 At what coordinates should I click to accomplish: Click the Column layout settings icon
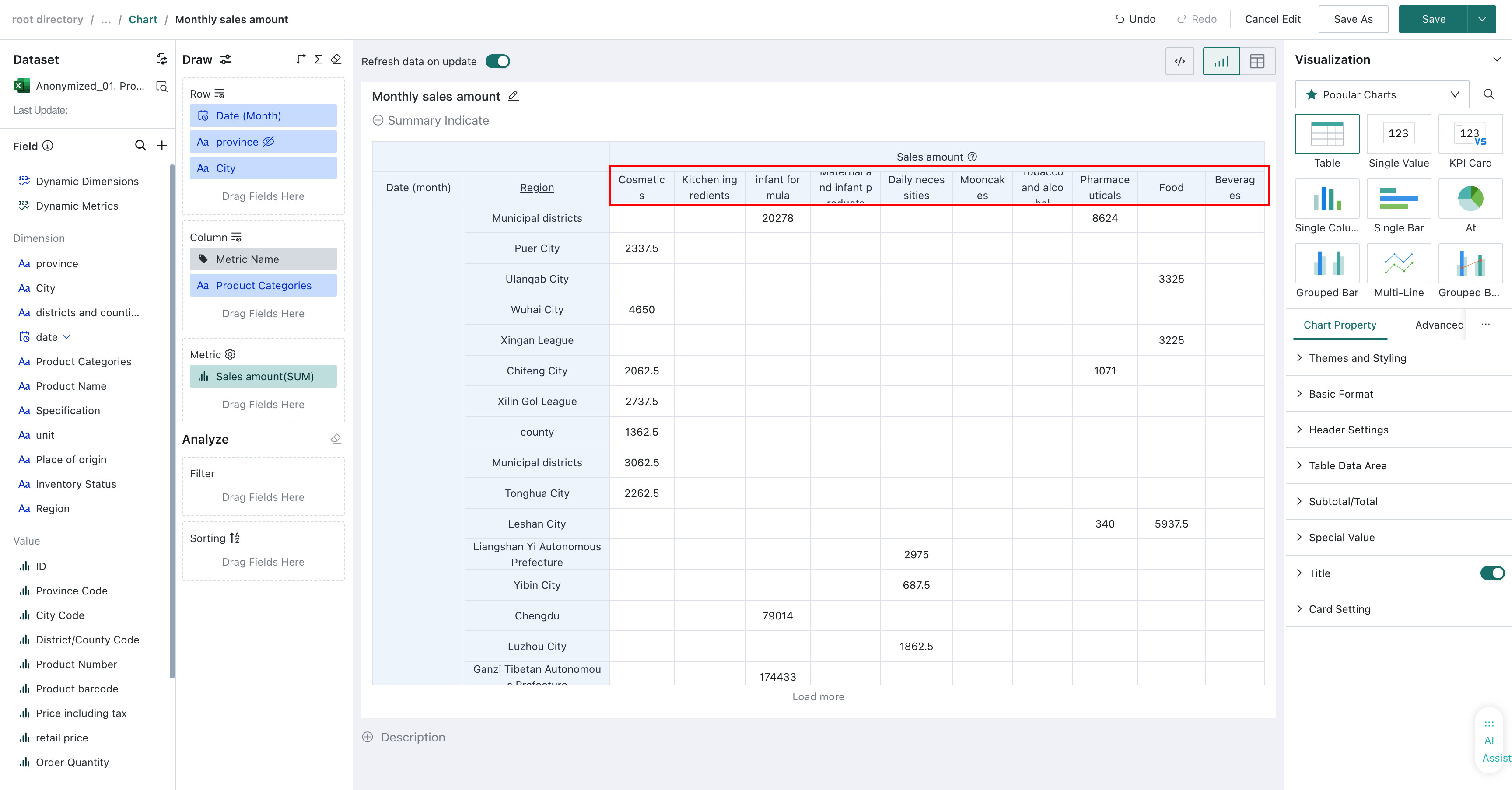tap(237, 237)
